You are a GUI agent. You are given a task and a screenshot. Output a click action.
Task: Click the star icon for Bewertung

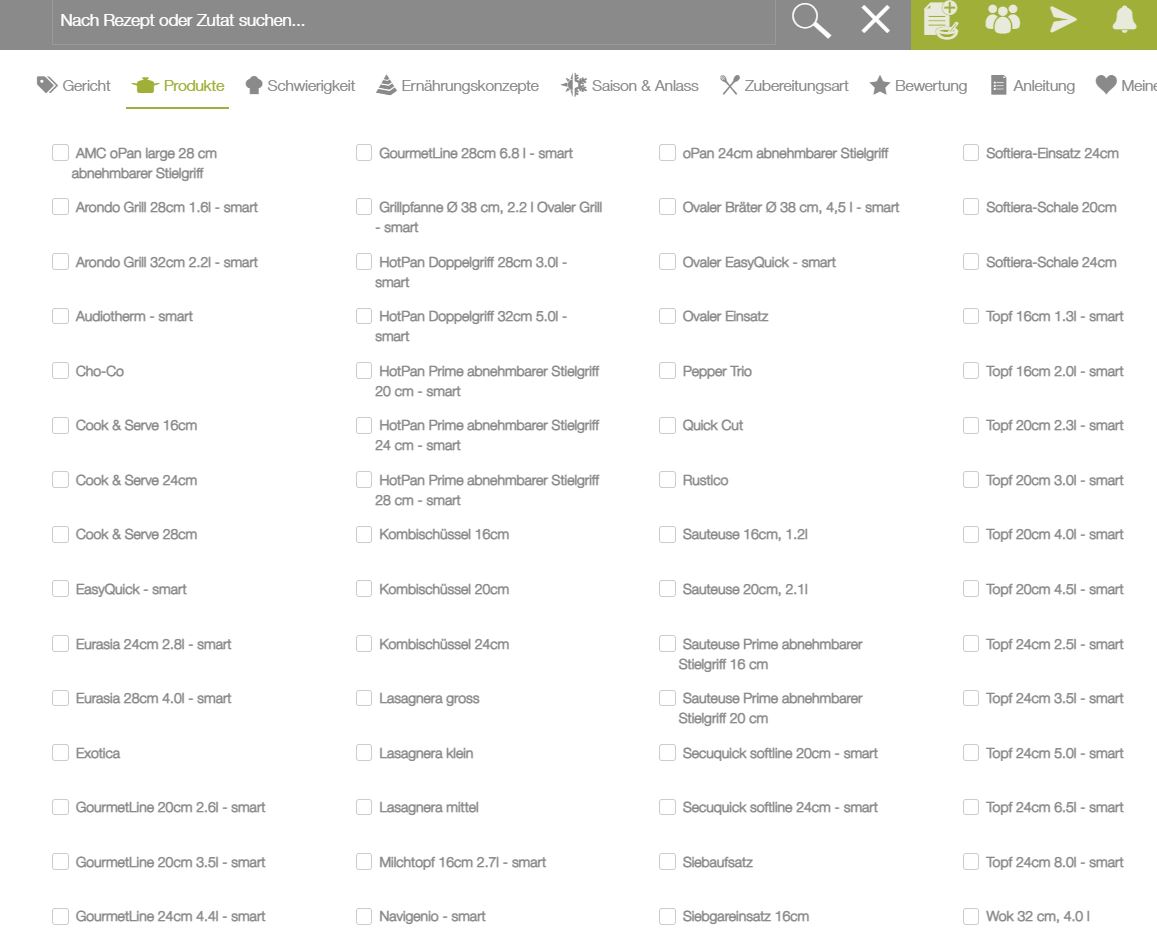879,85
